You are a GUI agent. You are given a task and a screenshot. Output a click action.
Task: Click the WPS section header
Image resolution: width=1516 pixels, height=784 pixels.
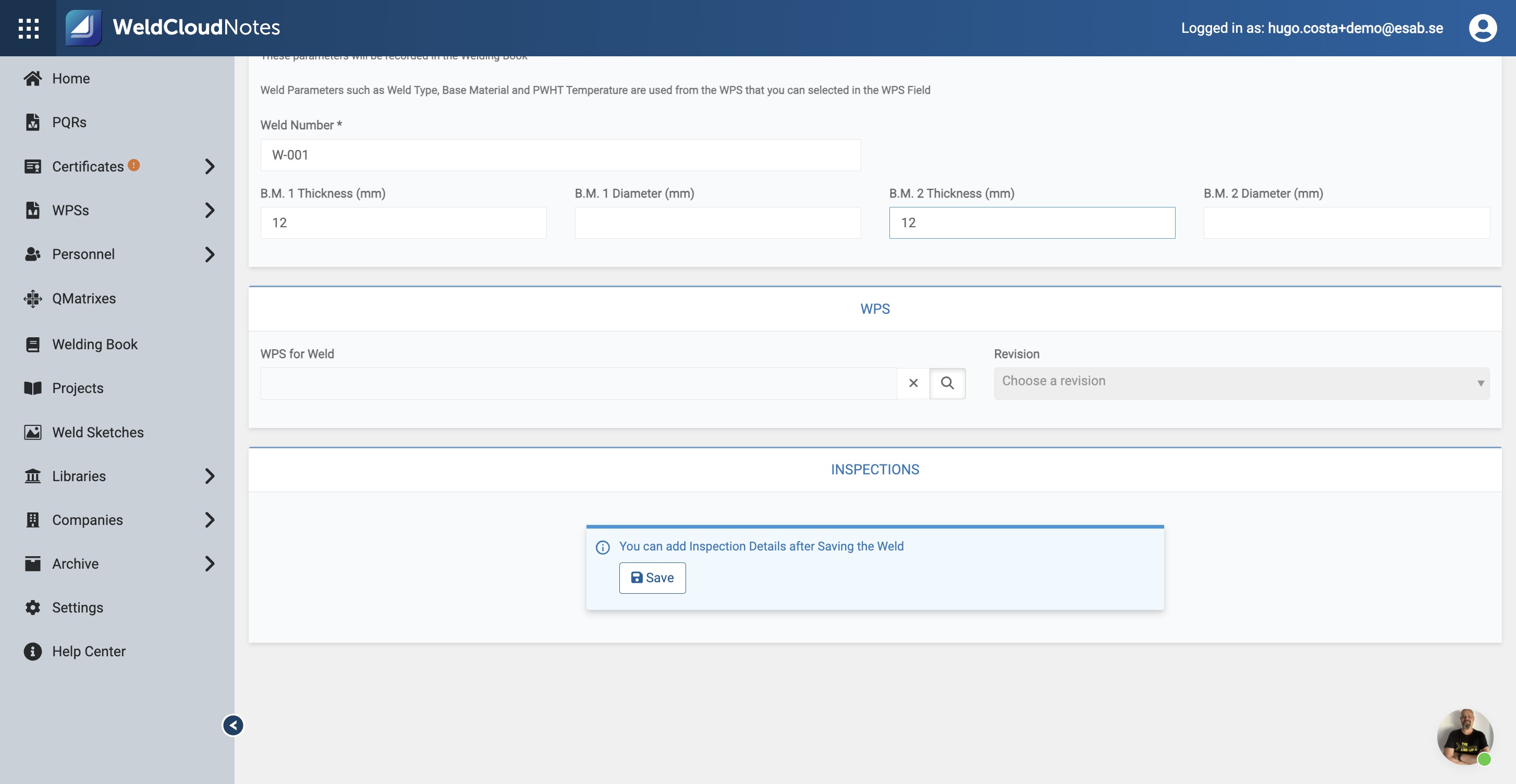(875, 309)
